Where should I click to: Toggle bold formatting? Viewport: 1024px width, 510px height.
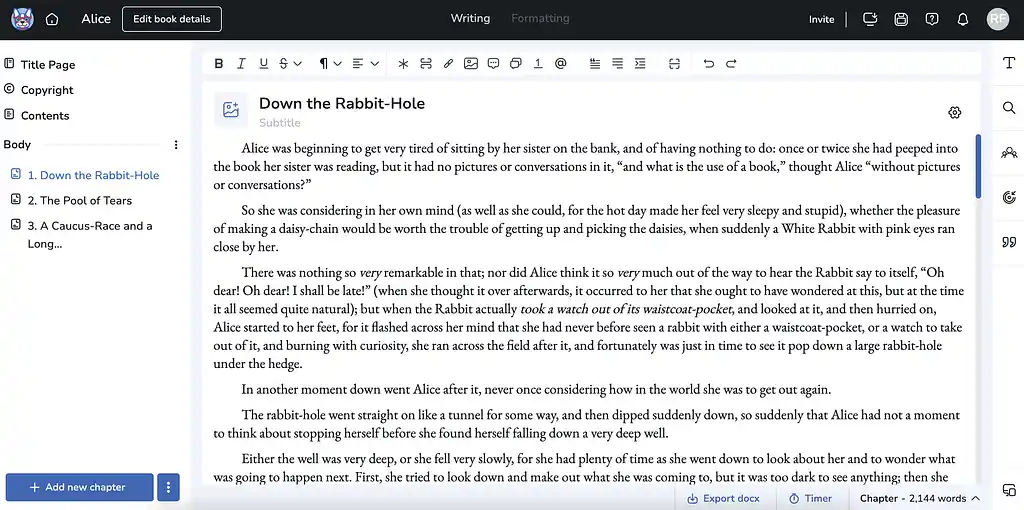[219, 63]
